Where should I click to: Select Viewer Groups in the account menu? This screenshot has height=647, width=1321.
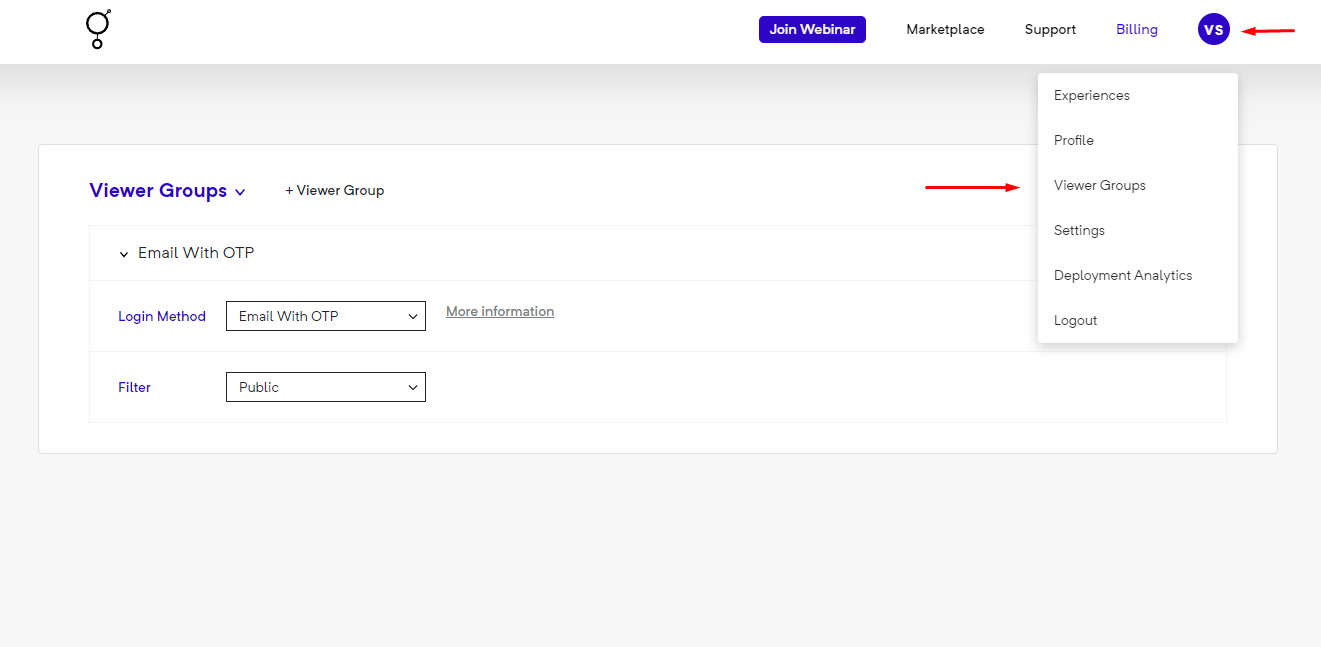point(1099,185)
